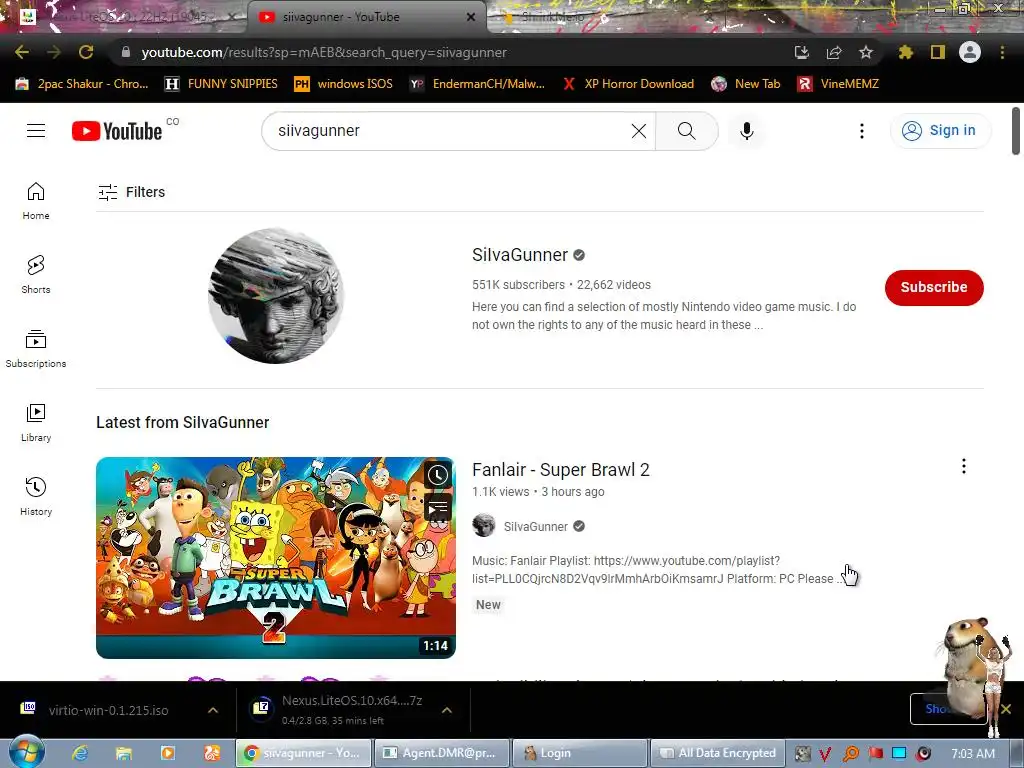Open History in the sidebar
The height and width of the screenshot is (768, 1024).
pyautogui.click(x=36, y=496)
